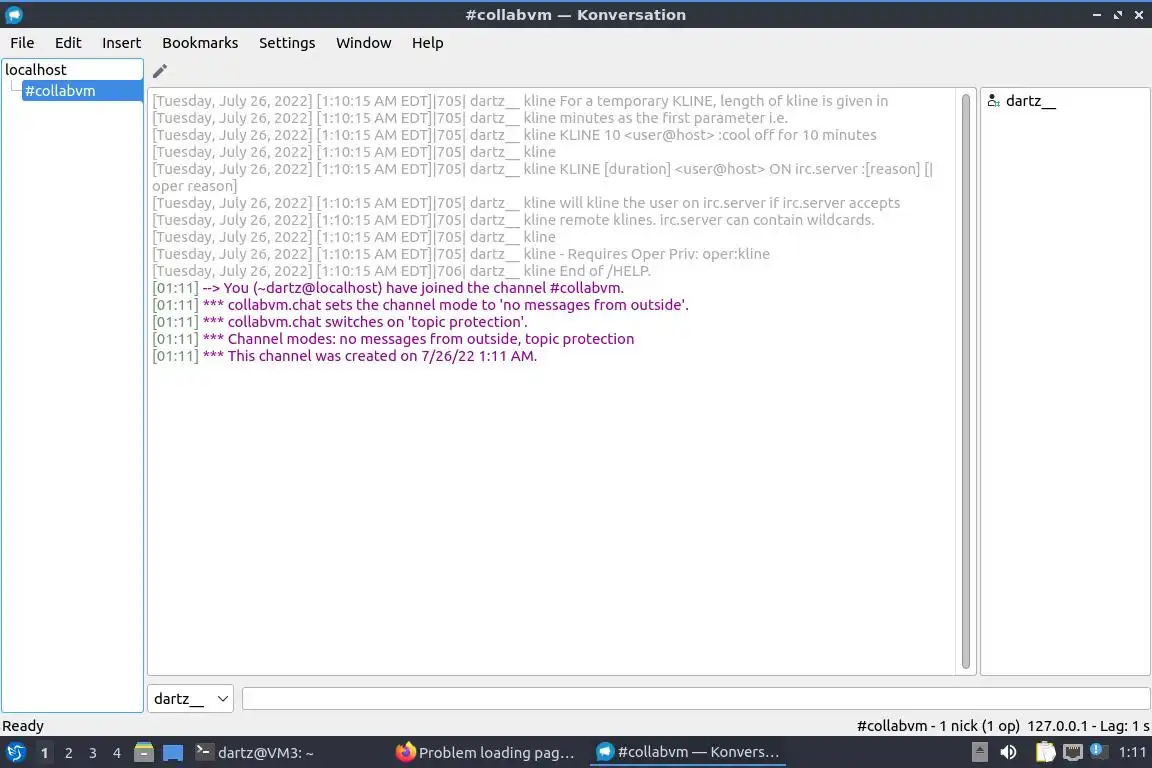The width and height of the screenshot is (1152, 768).
Task: Click the clipboard tray icon
Action: pyautogui.click(x=1045, y=752)
